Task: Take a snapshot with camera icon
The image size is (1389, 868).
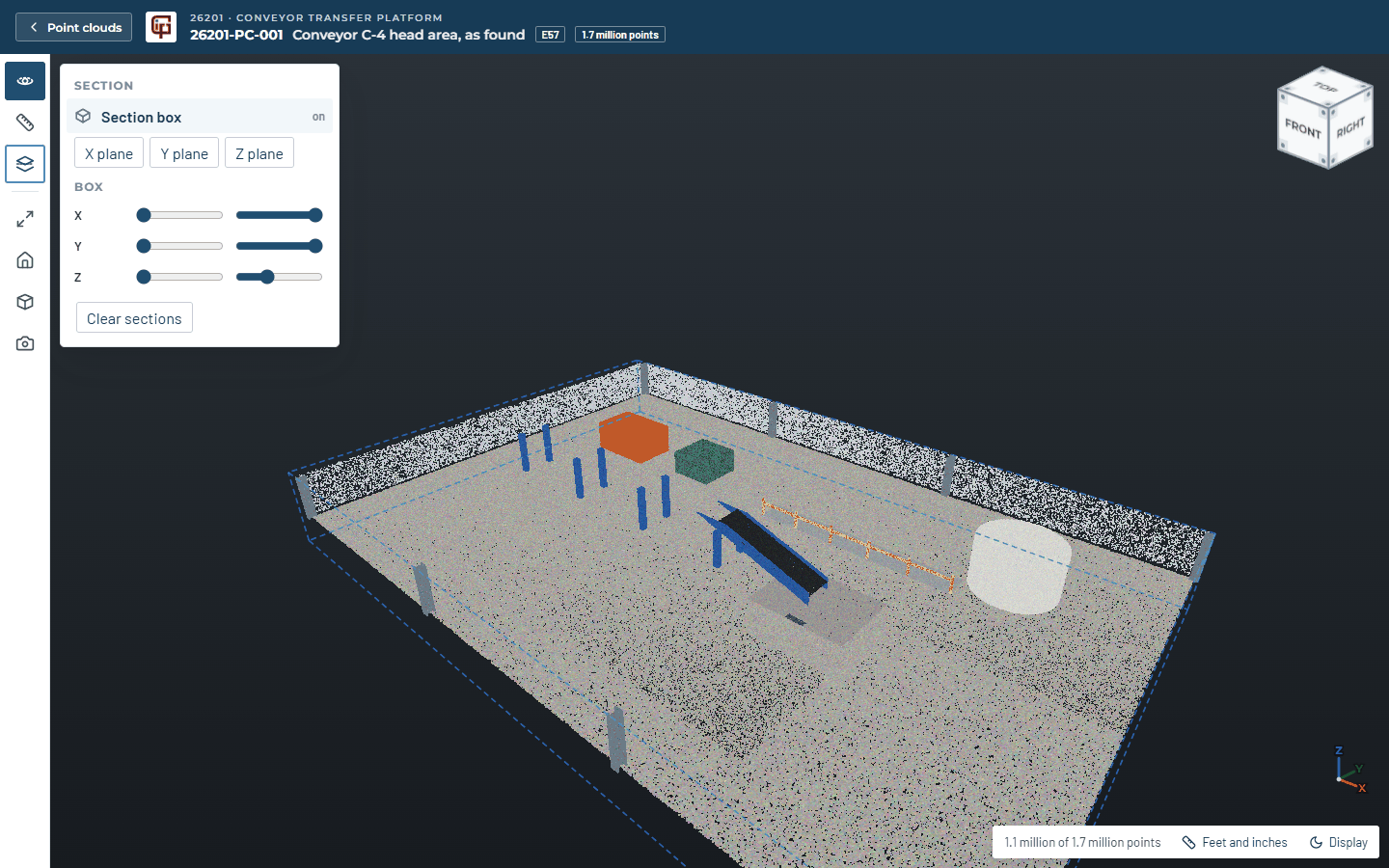Action: click(x=25, y=343)
